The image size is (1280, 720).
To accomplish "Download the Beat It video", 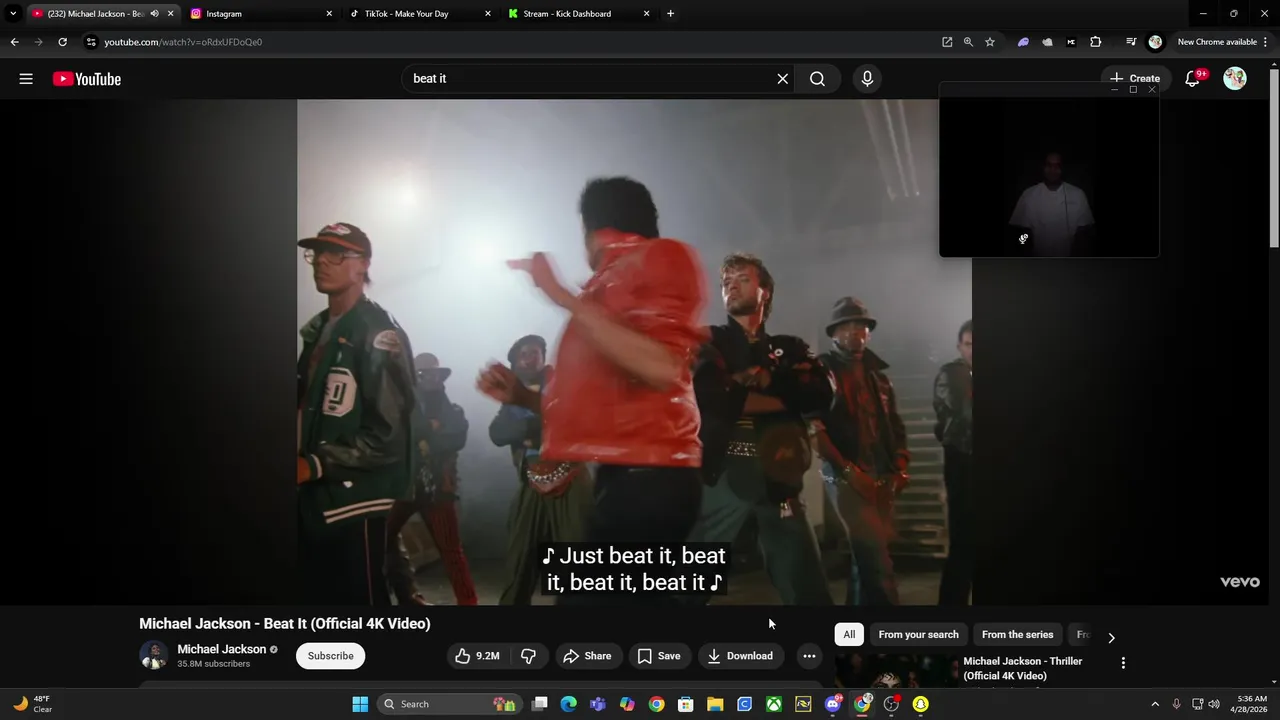I will [x=740, y=656].
